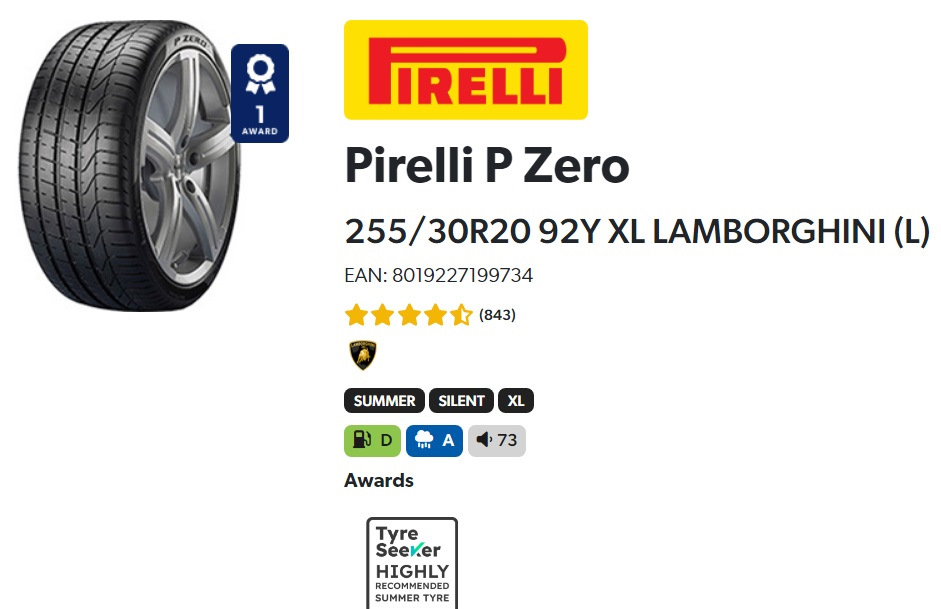Click the SILENT tag

pos(461,401)
